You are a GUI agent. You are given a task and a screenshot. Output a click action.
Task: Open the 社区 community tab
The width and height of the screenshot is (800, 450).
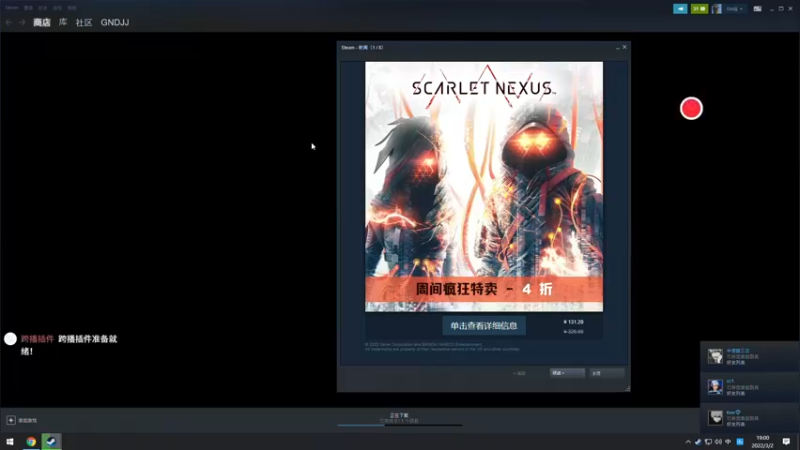point(84,22)
